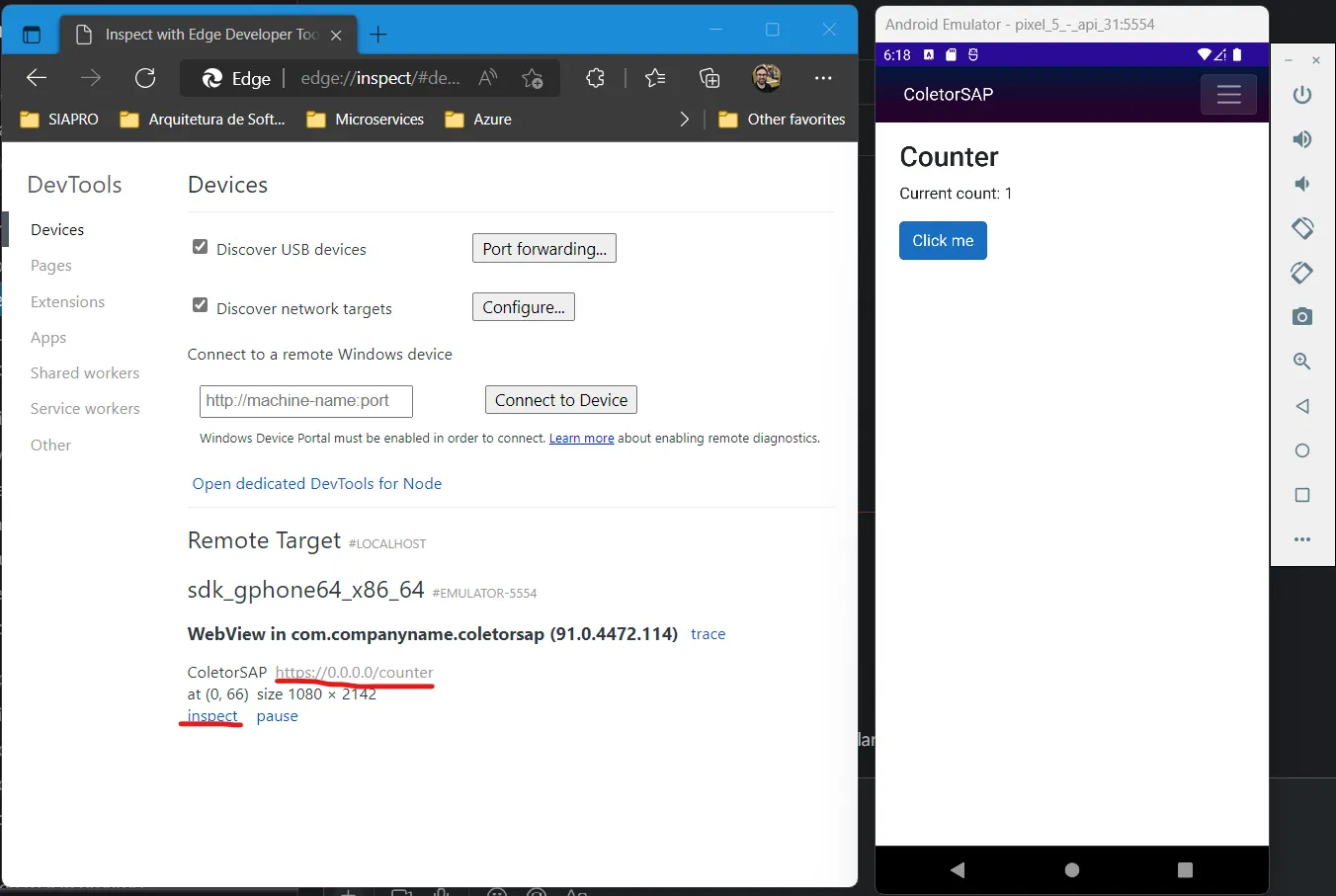
Task: Switch to the Shared workers section
Action: pyautogui.click(x=85, y=373)
